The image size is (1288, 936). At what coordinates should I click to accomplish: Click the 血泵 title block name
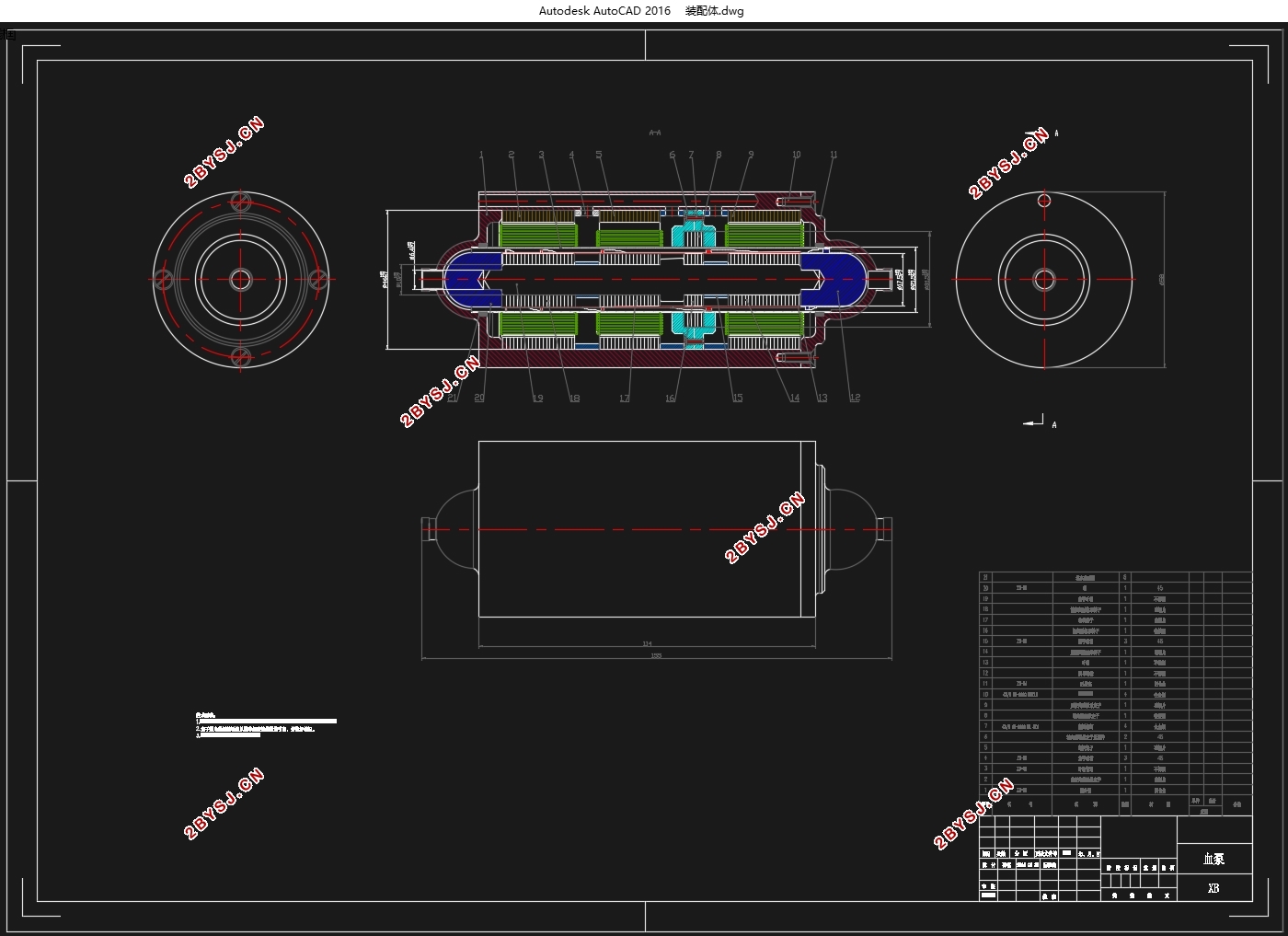click(1214, 859)
